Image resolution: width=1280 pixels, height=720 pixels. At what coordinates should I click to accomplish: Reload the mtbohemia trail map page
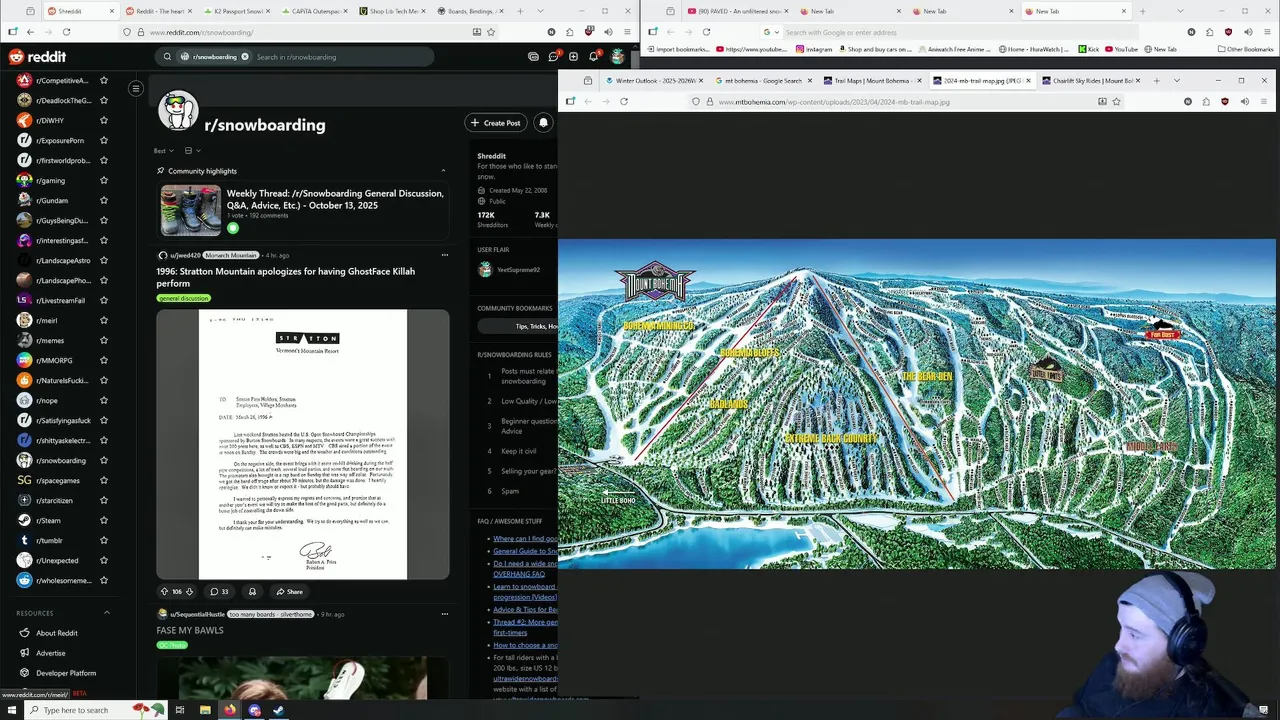click(624, 101)
